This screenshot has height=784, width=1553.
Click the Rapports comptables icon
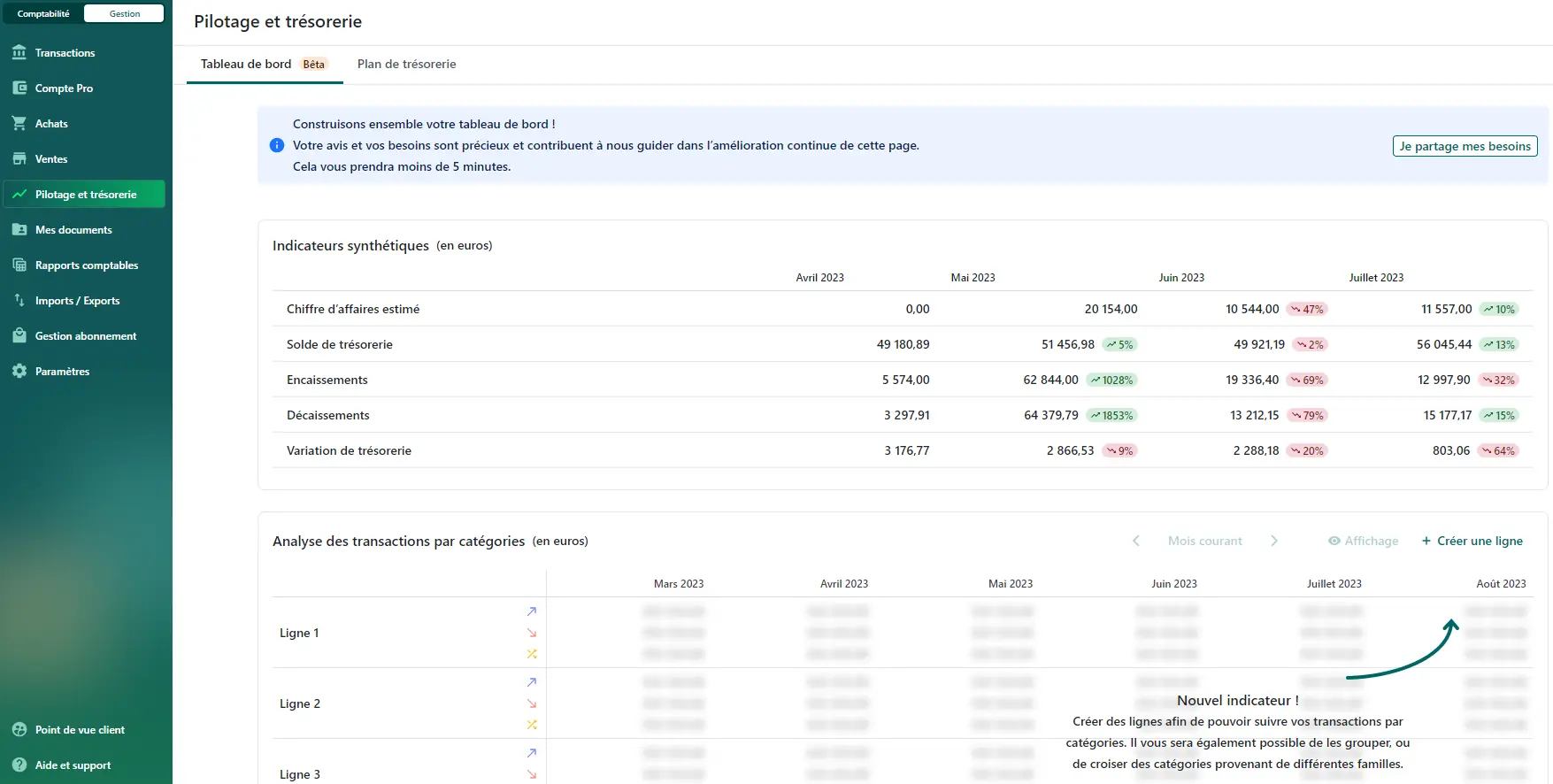tap(19, 265)
